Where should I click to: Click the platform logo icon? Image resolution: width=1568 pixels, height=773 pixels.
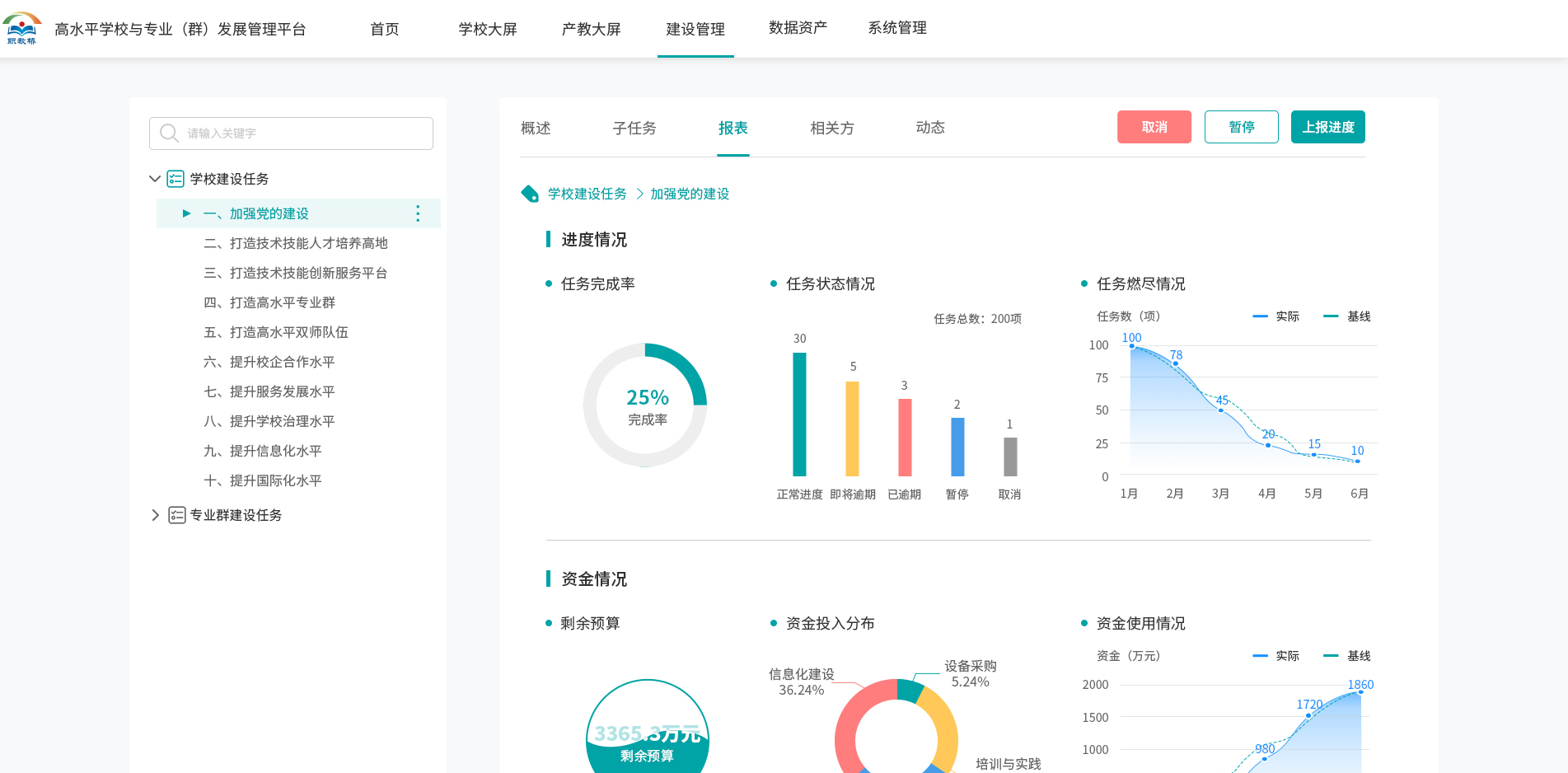tap(22, 28)
